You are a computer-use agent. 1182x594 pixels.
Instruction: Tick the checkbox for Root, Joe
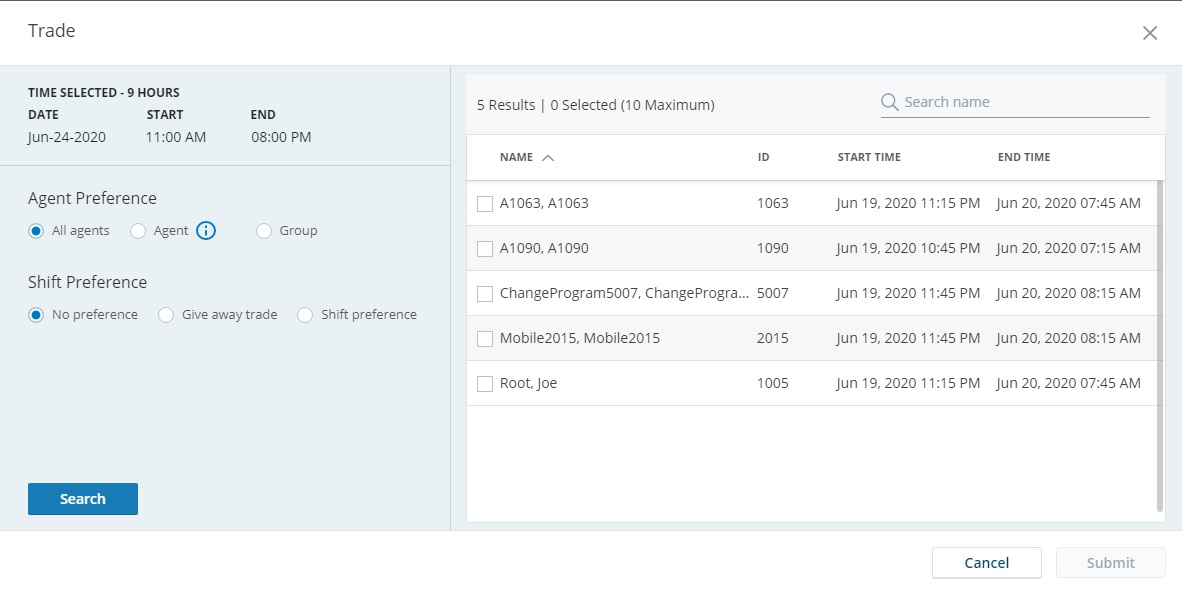pos(485,384)
